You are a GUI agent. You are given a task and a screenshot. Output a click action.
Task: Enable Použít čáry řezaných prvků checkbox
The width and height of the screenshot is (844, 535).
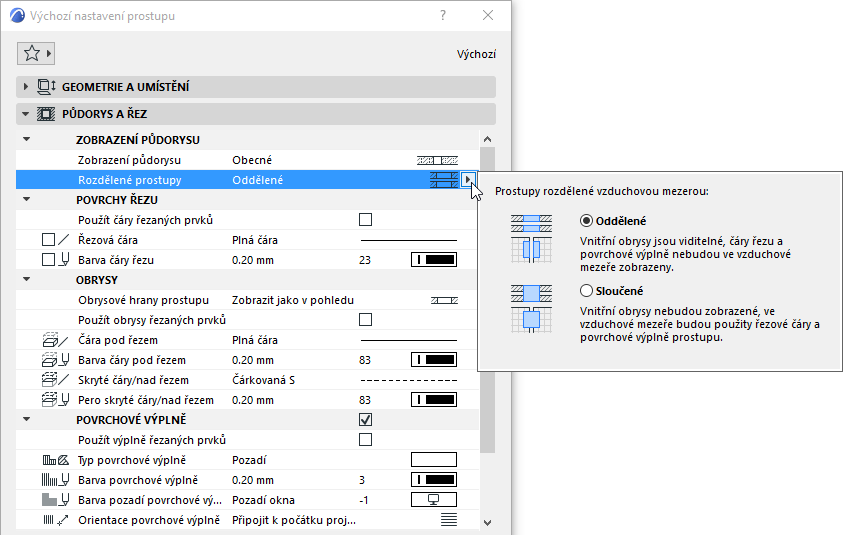click(x=365, y=220)
